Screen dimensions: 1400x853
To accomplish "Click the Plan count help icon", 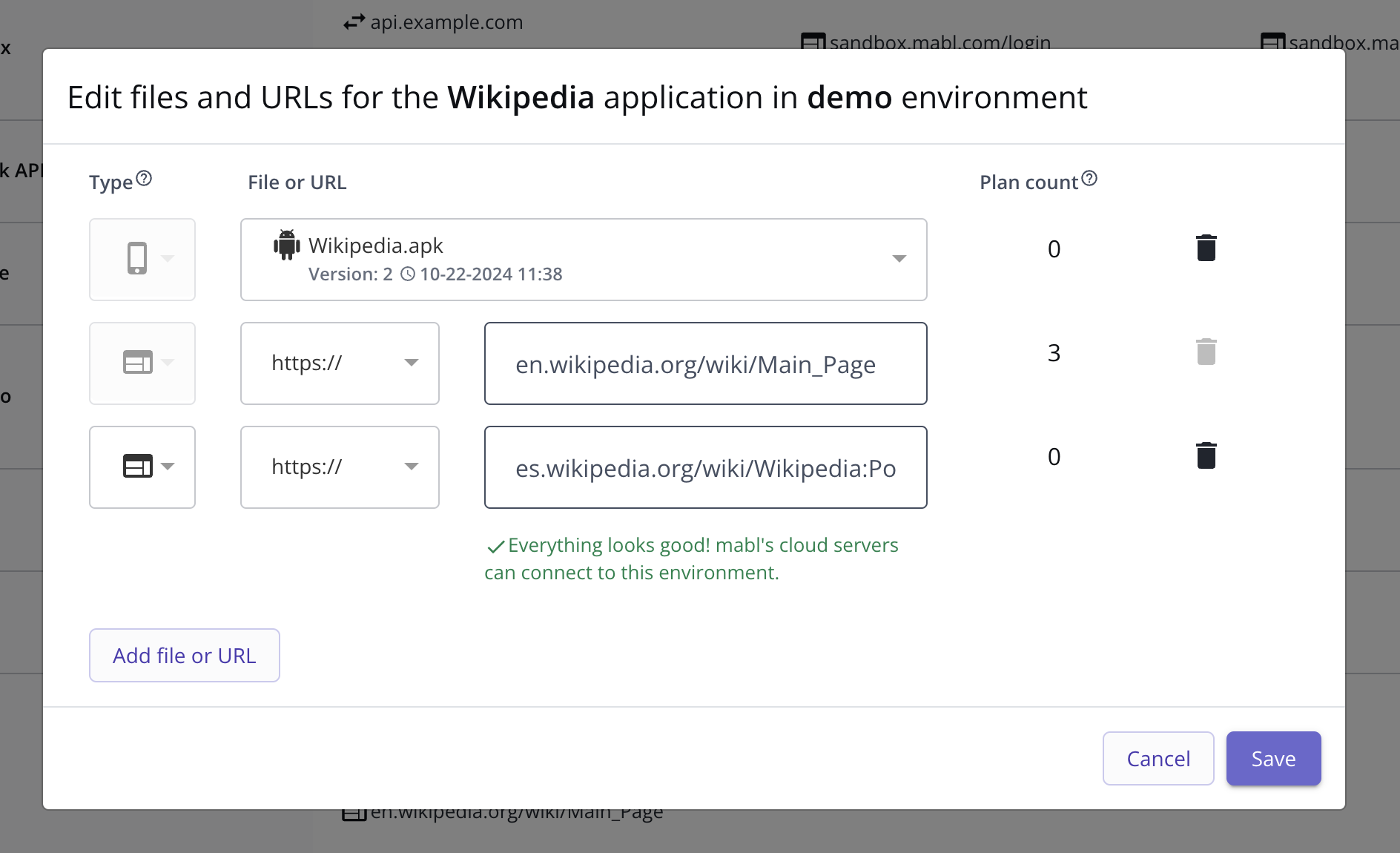I will pyautogui.click(x=1089, y=178).
